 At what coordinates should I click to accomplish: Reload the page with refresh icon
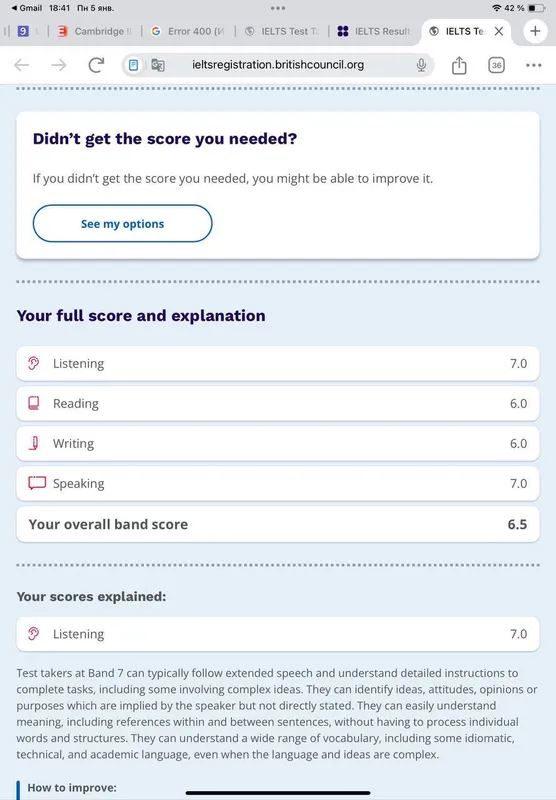(x=96, y=65)
